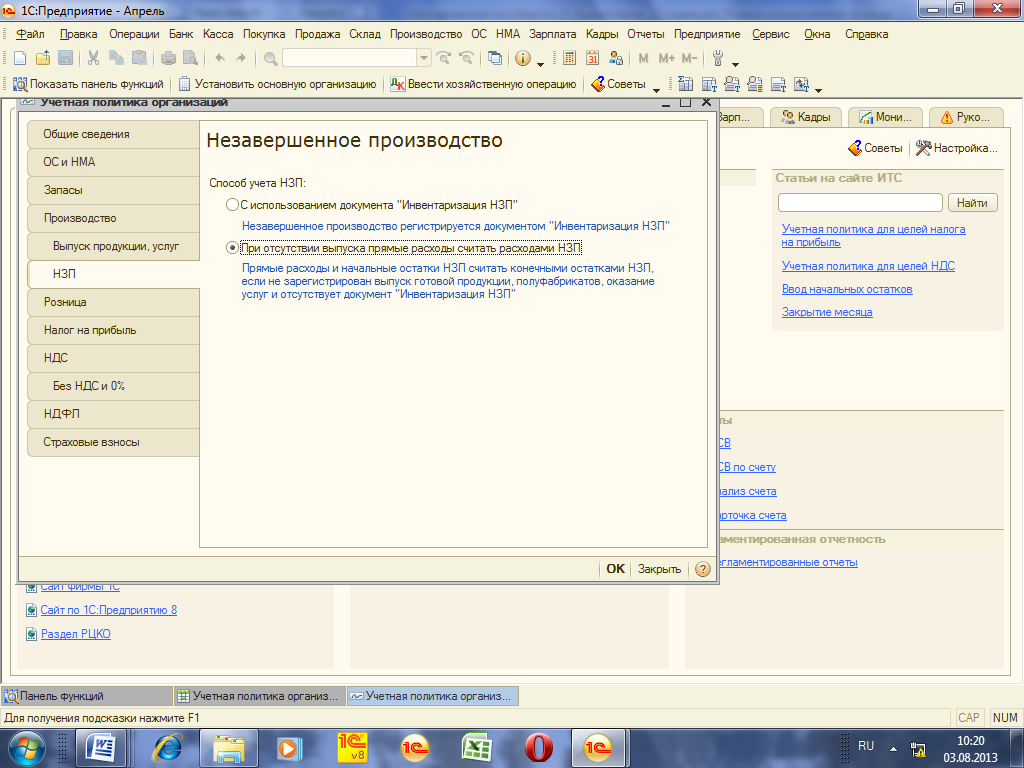Switch to ОС и НМА section
Viewport: 1024px width, 768px height.
[114, 162]
